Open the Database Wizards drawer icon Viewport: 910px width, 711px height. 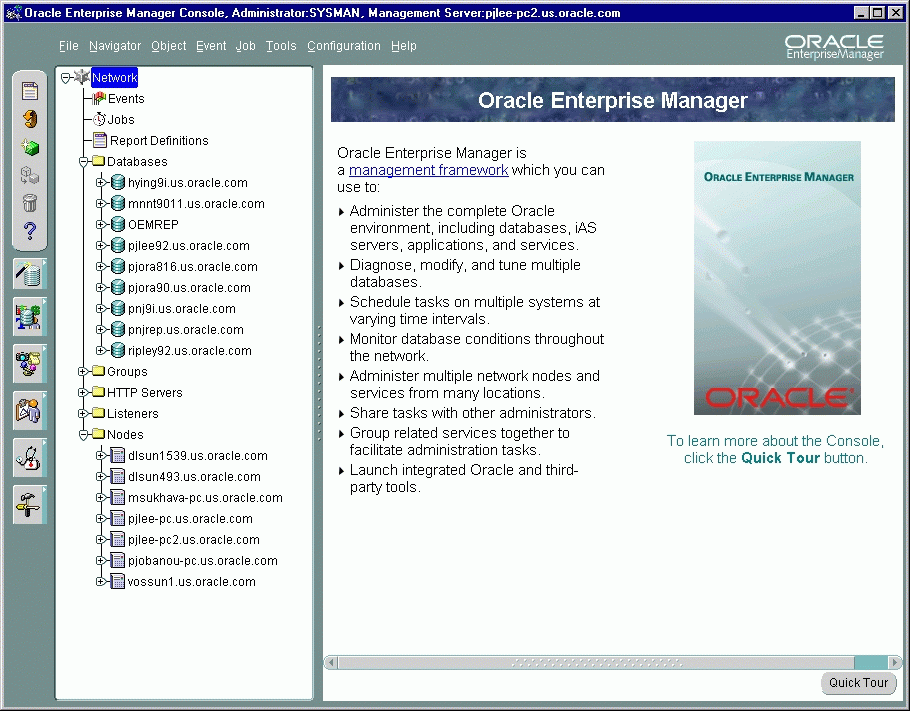pyautogui.click(x=29, y=274)
